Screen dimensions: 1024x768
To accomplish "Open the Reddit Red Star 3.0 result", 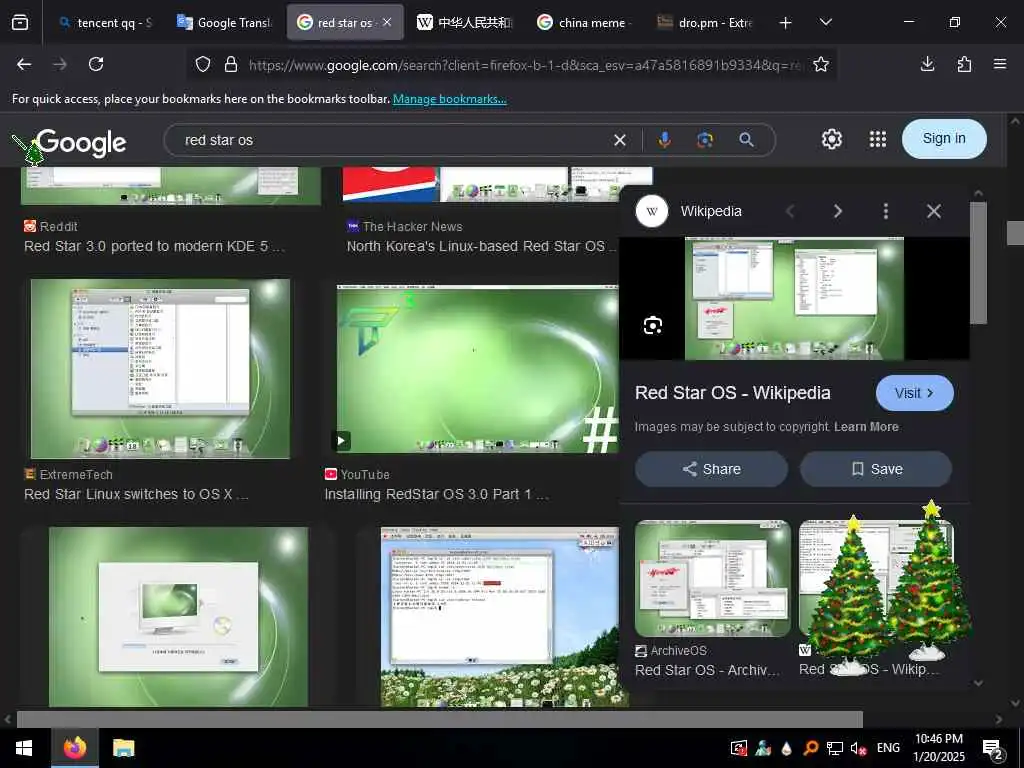I will click(154, 246).
